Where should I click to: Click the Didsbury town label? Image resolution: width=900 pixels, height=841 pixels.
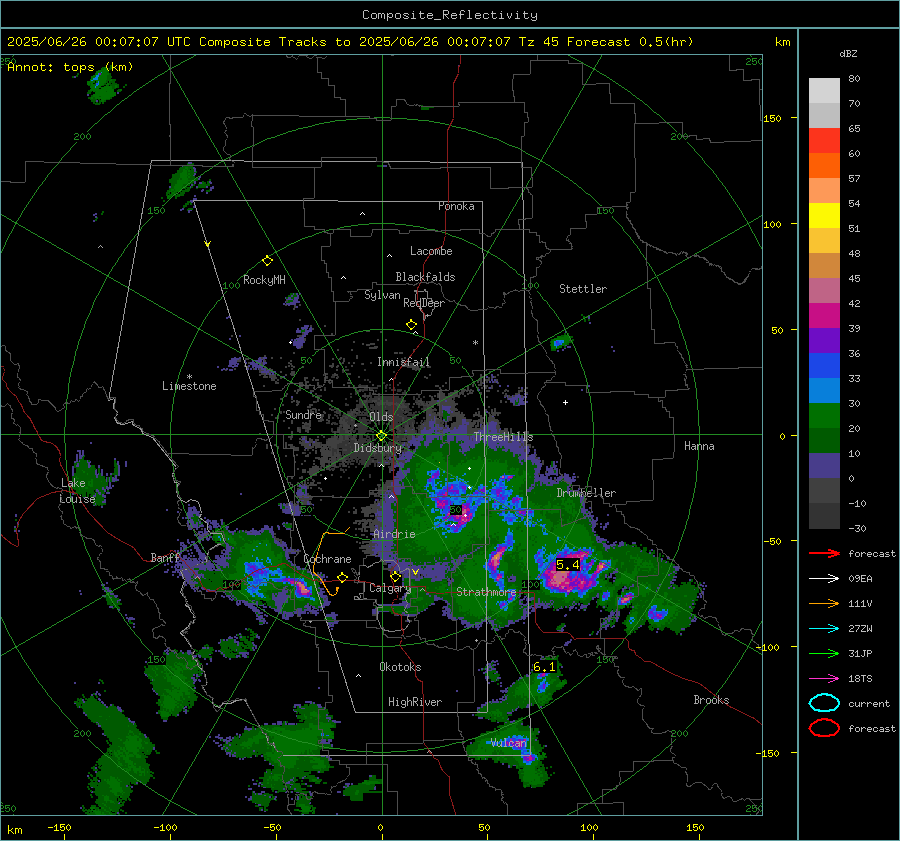coord(378,448)
